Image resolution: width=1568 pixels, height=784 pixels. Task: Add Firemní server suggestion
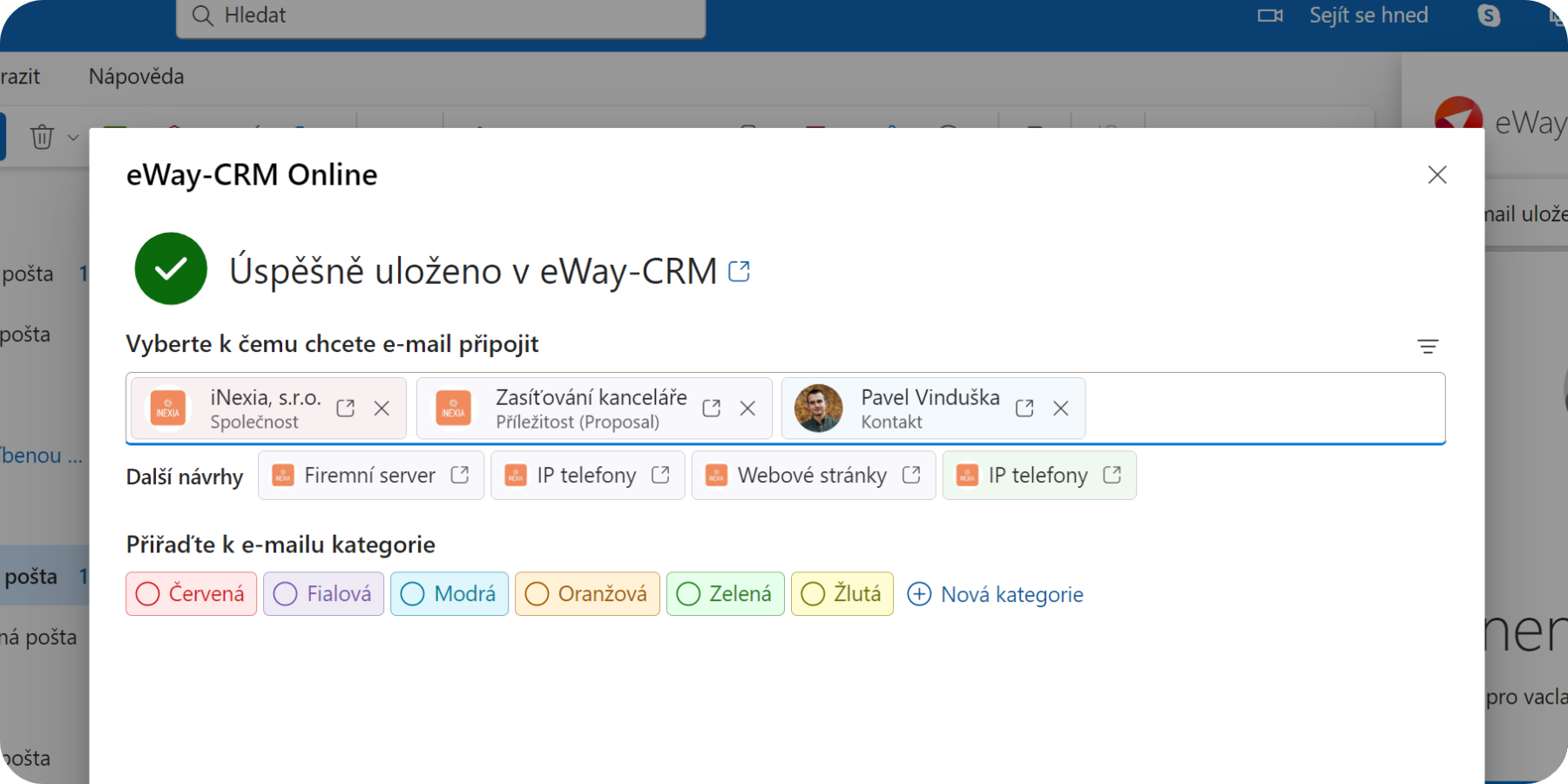(369, 475)
